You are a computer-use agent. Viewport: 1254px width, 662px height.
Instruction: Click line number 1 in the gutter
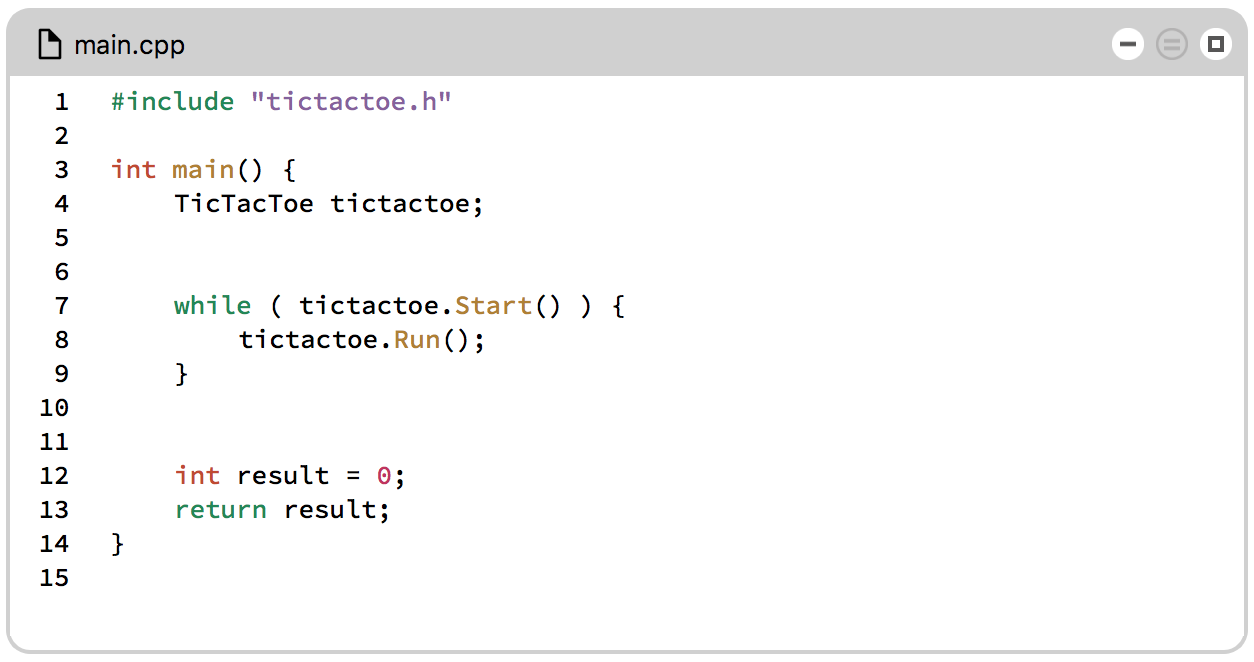click(x=62, y=101)
